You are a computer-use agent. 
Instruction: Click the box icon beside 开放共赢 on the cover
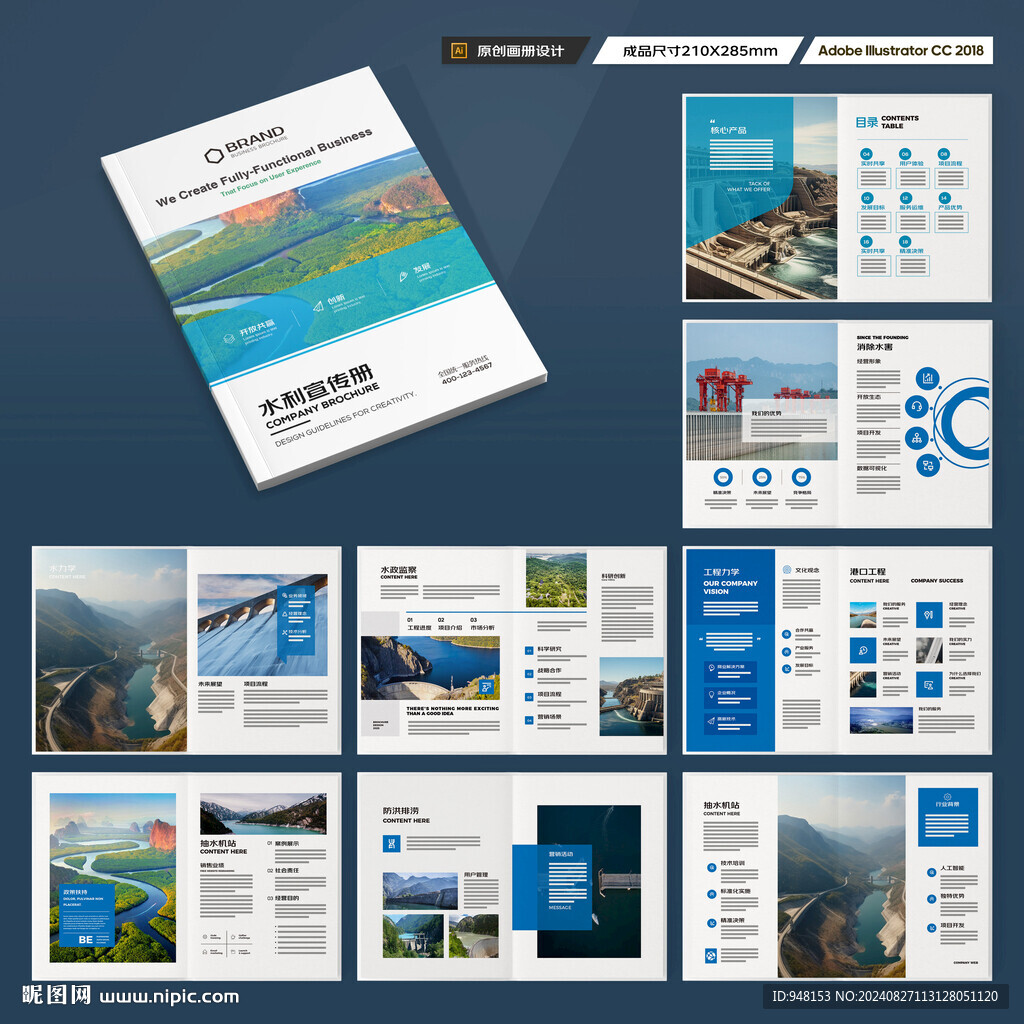229,339
